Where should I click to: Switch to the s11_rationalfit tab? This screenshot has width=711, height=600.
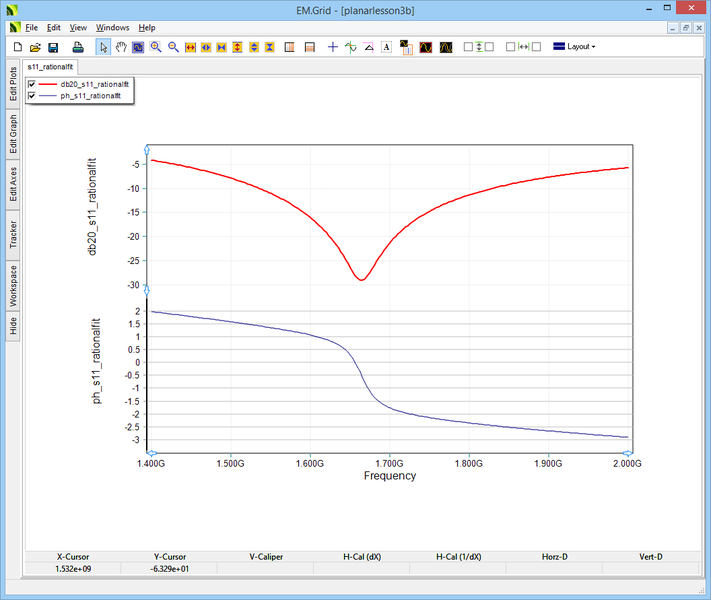51,65
